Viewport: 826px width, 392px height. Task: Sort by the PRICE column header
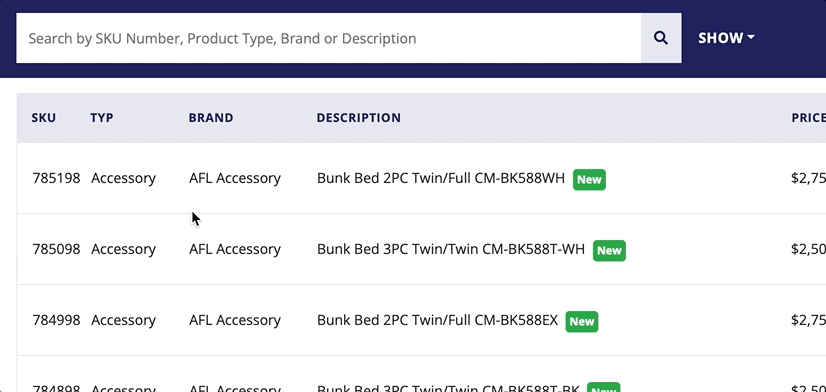[x=808, y=117]
